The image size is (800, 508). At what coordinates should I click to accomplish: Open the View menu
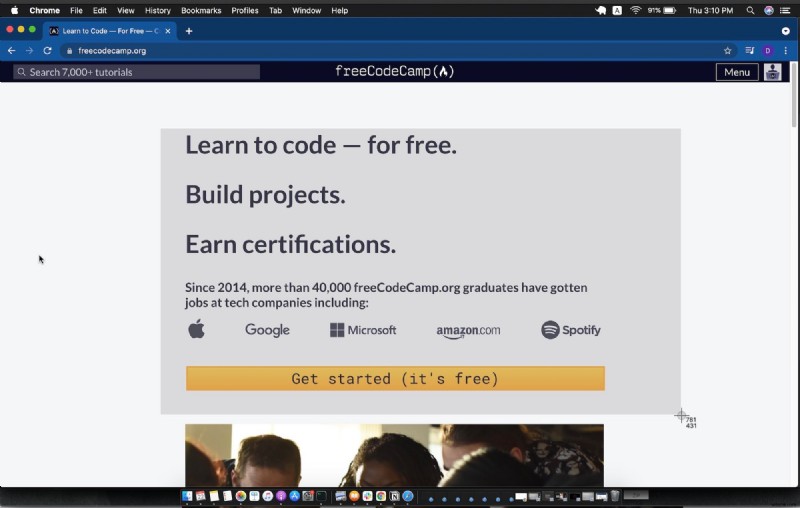point(126,10)
